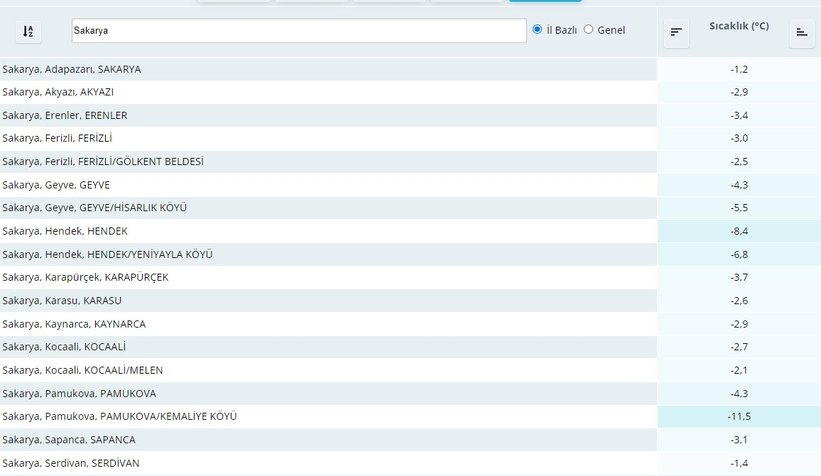Screen dimensions: 821x476
Task: Select the Sakarya, Adapazarı, SAKARYA row
Action: click(x=72, y=69)
